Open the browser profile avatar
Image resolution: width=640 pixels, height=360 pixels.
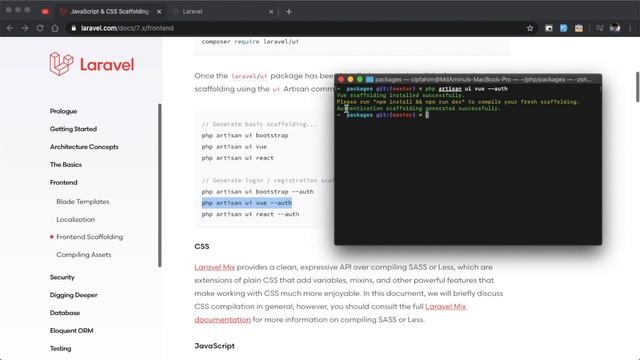point(615,28)
